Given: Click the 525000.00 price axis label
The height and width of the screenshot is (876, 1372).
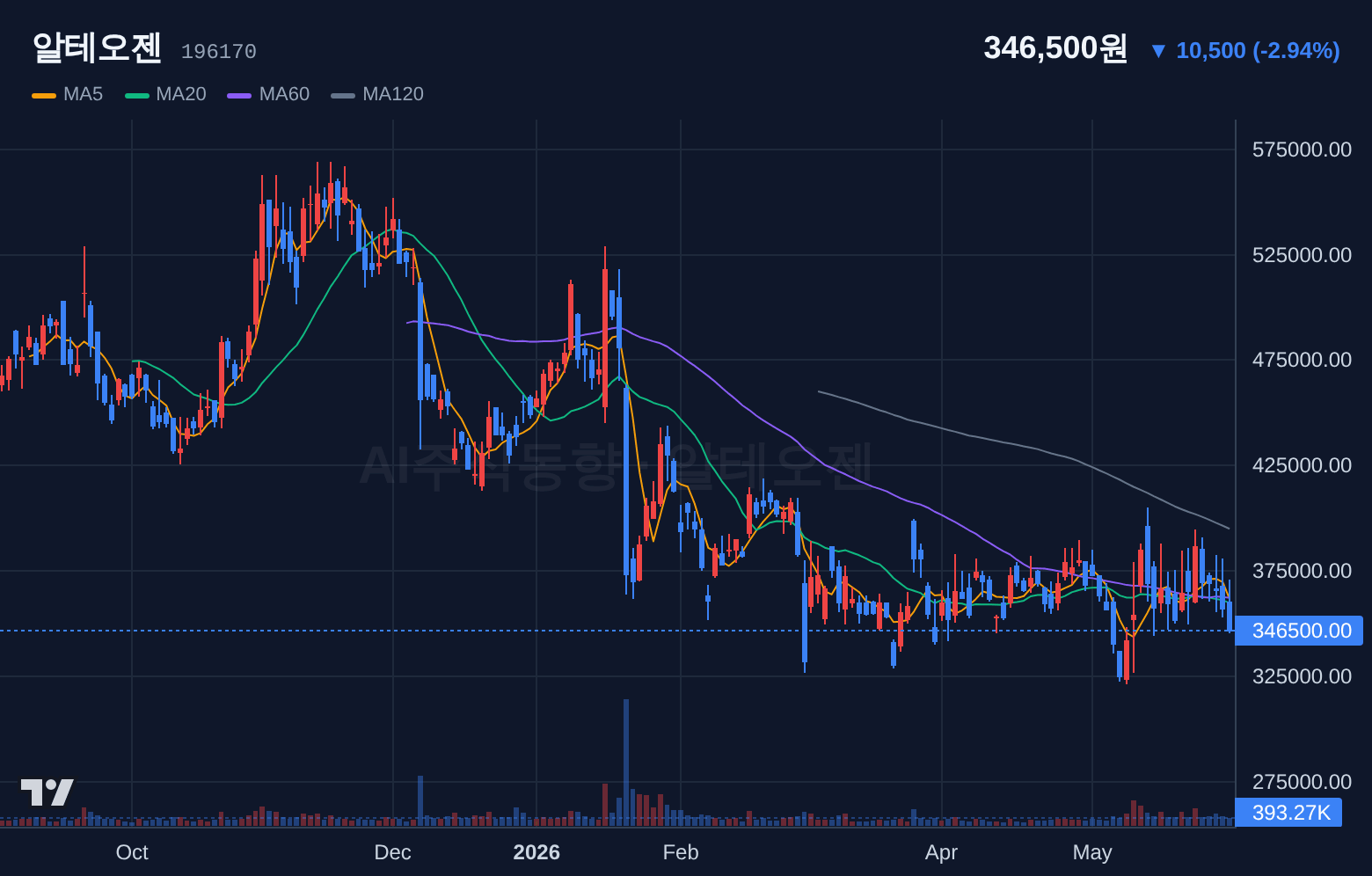Looking at the screenshot, I should click(x=1302, y=255).
